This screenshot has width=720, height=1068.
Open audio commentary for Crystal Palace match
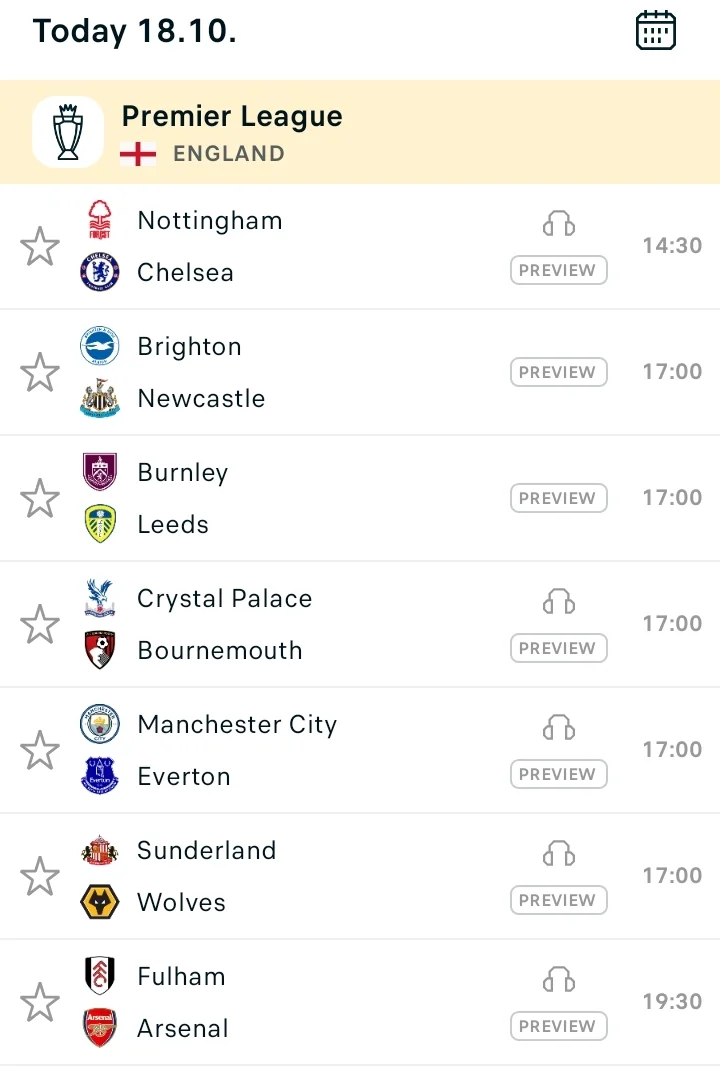coord(559,601)
